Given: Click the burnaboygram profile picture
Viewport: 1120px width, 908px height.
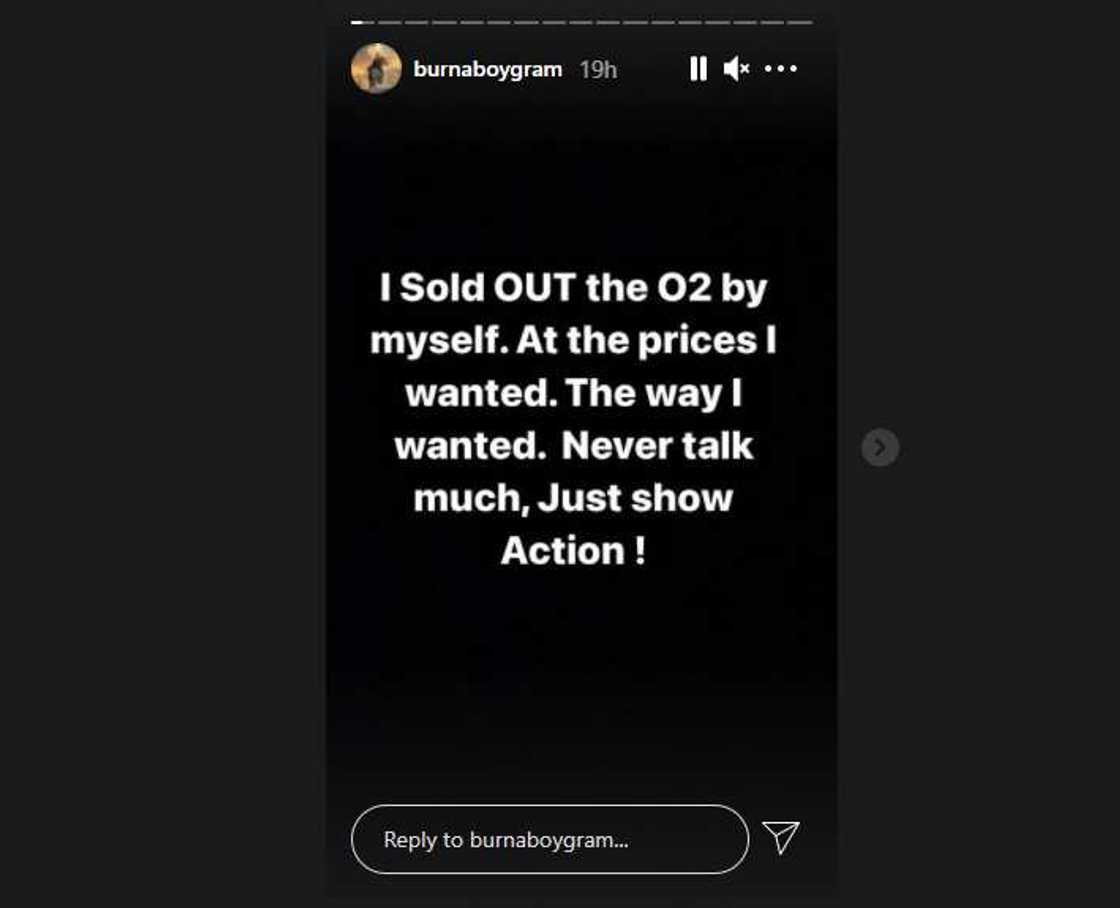Looking at the screenshot, I should 377,69.
